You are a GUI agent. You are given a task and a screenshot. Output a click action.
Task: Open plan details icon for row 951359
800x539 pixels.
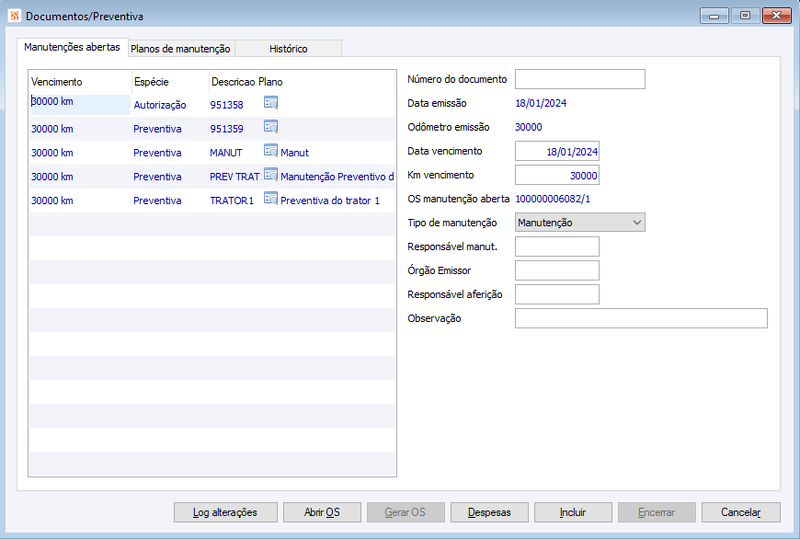(x=270, y=127)
